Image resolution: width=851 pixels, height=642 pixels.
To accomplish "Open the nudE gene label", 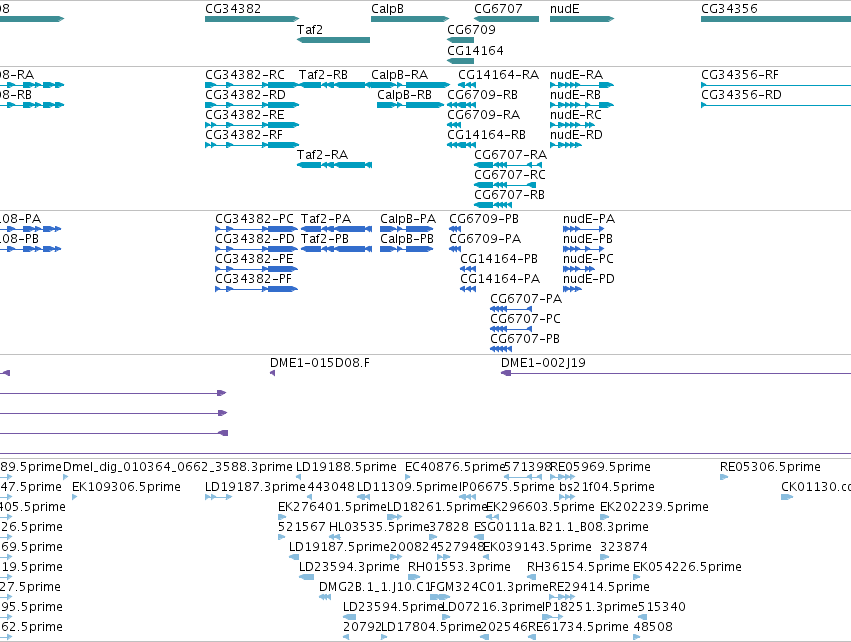I will pos(564,9).
